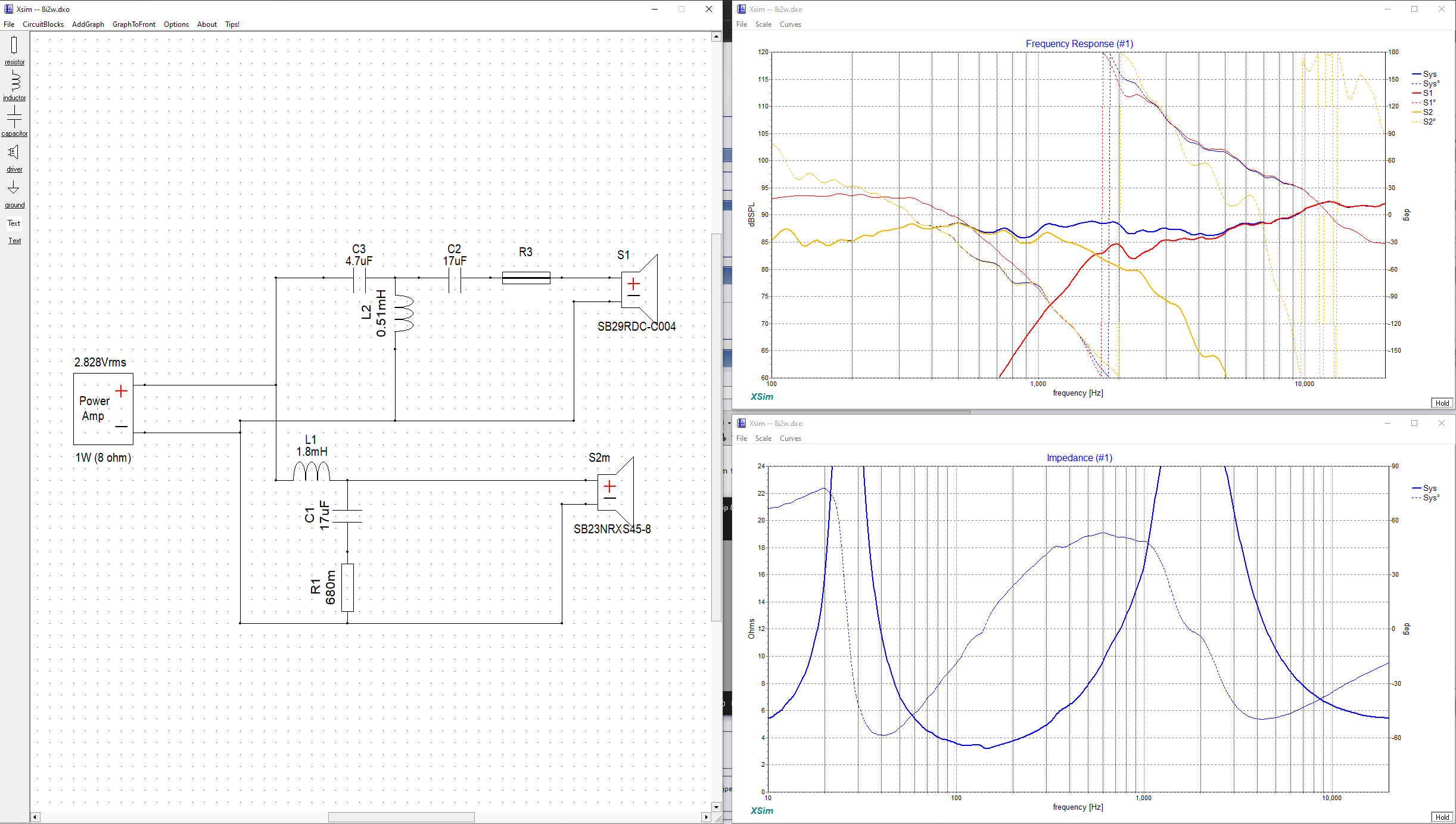Select the inductor component tool

pyautogui.click(x=14, y=85)
